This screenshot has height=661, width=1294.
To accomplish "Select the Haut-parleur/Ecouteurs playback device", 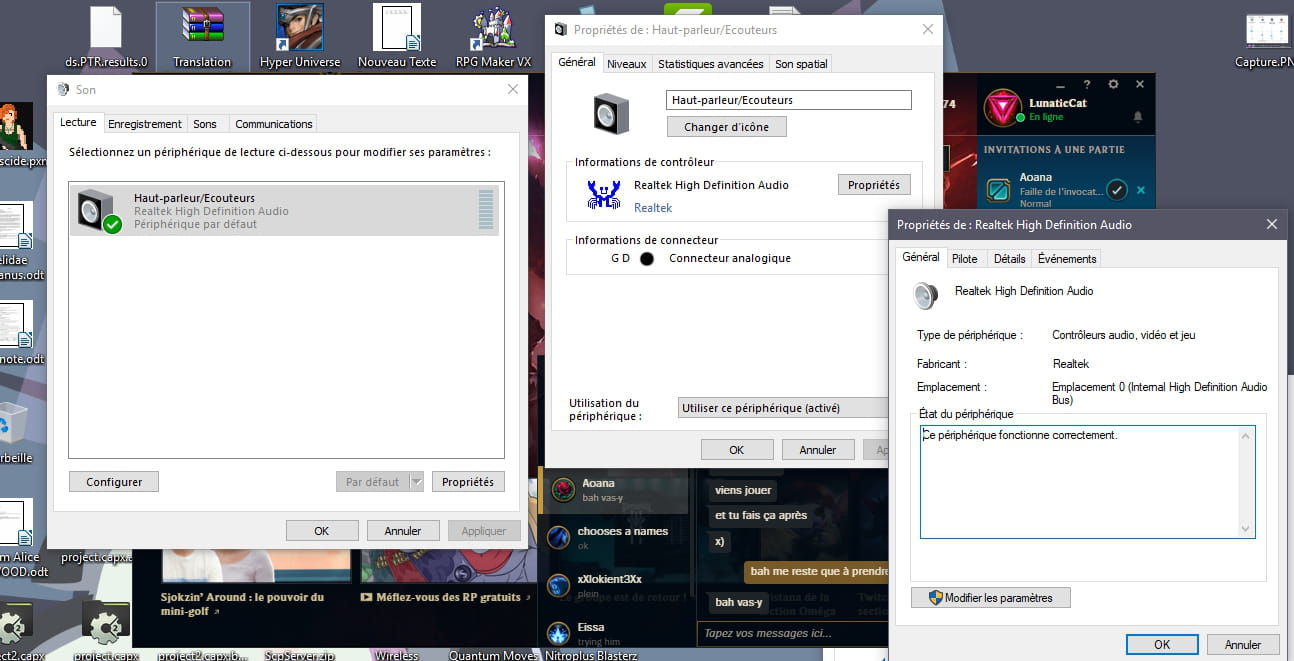I will pos(284,211).
